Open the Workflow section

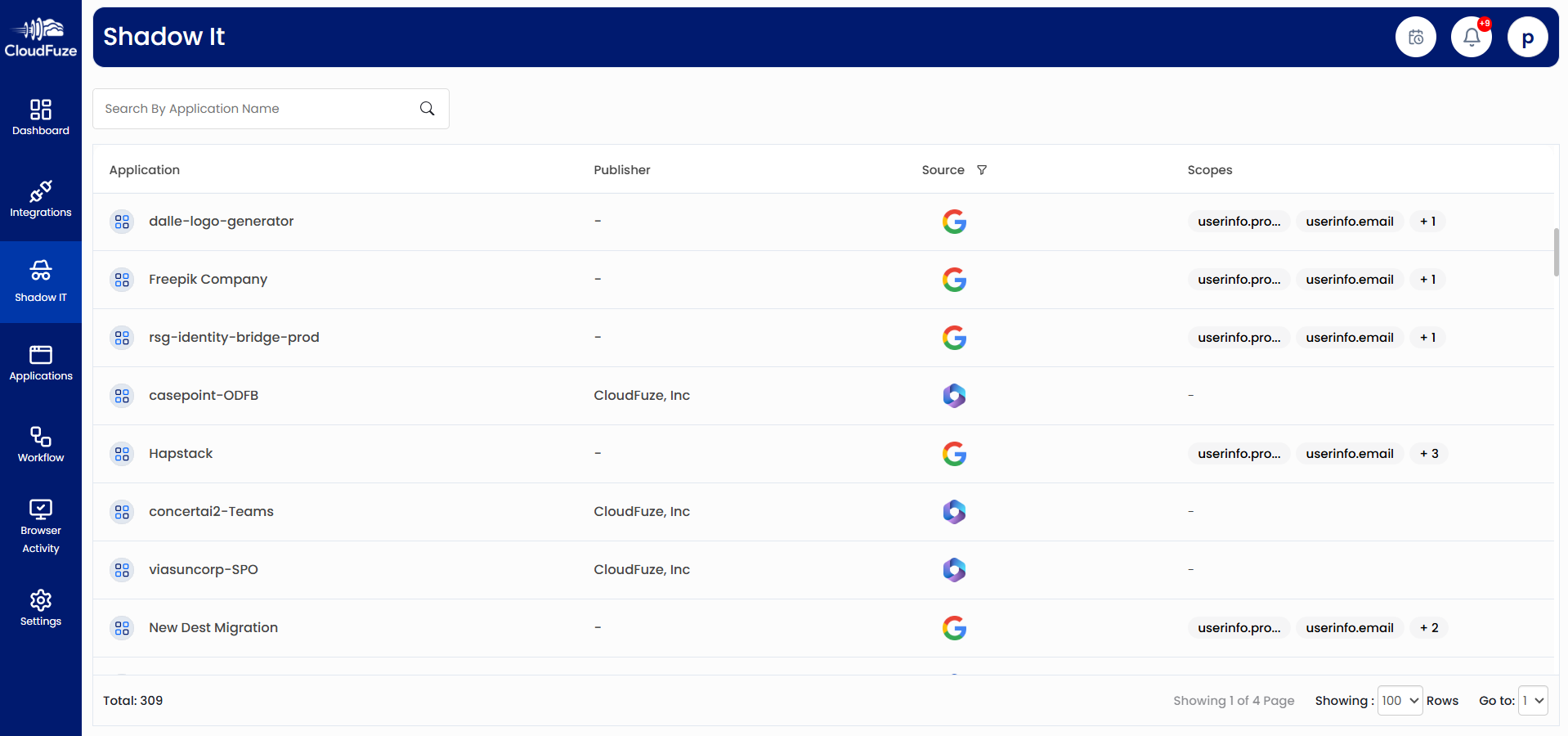click(40, 444)
